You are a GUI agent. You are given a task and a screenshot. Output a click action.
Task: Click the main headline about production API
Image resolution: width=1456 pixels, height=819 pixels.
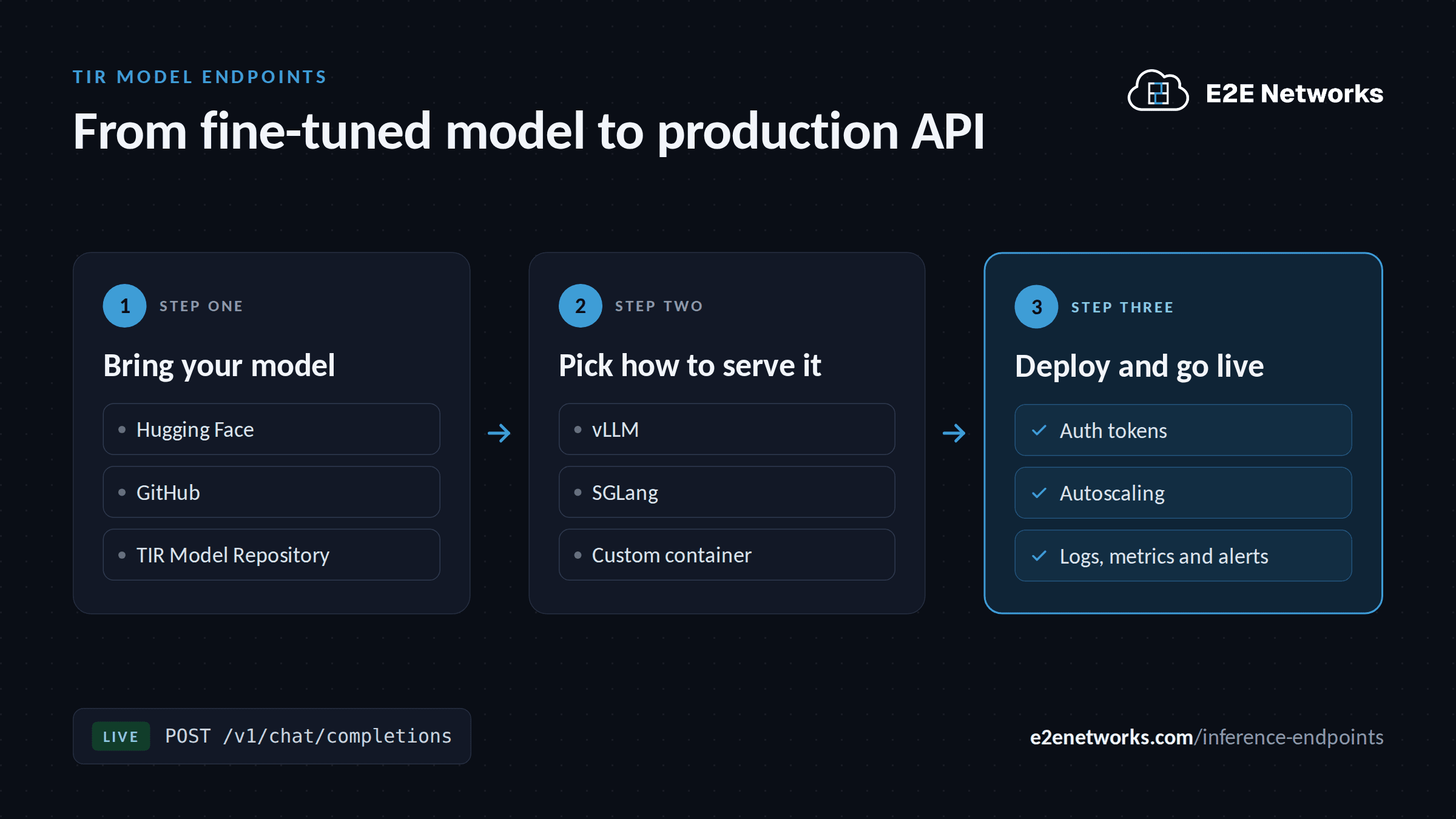pyautogui.click(x=529, y=132)
